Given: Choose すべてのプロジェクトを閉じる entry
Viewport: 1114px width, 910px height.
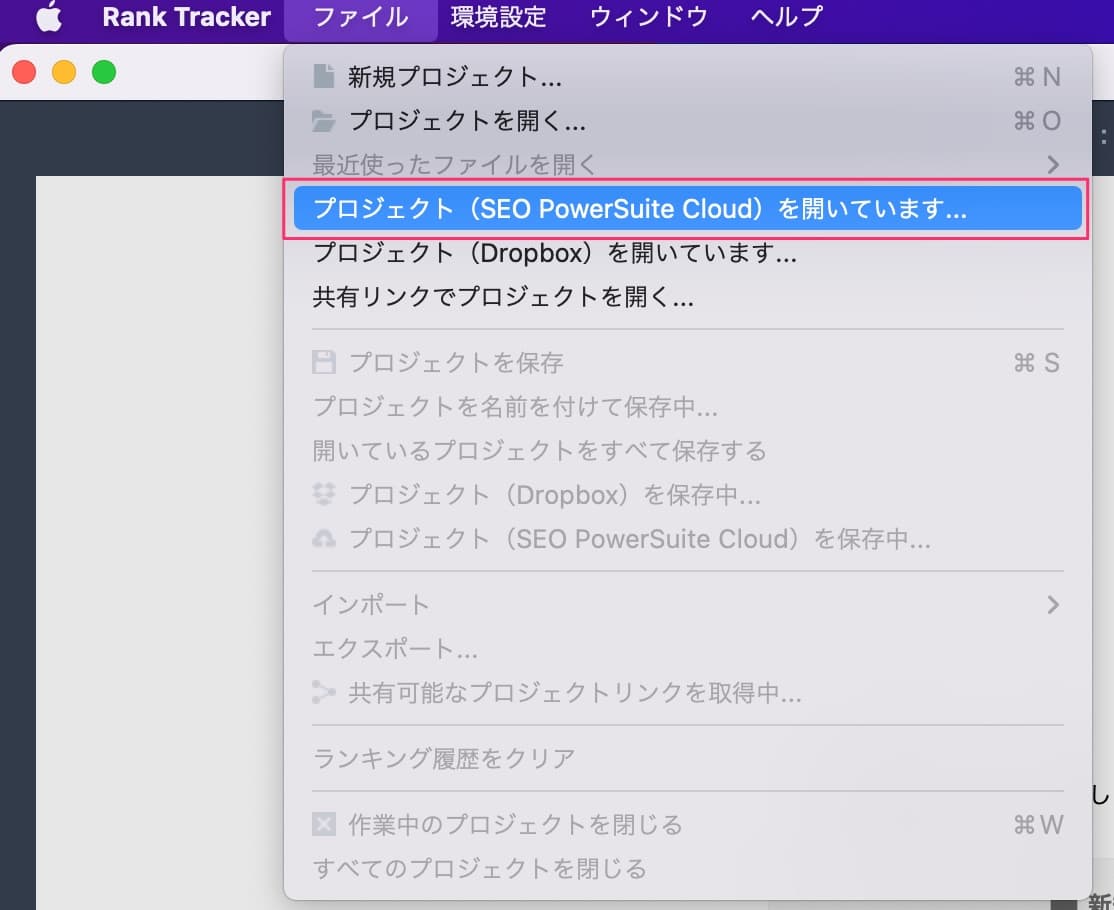Looking at the screenshot, I should (x=687, y=868).
